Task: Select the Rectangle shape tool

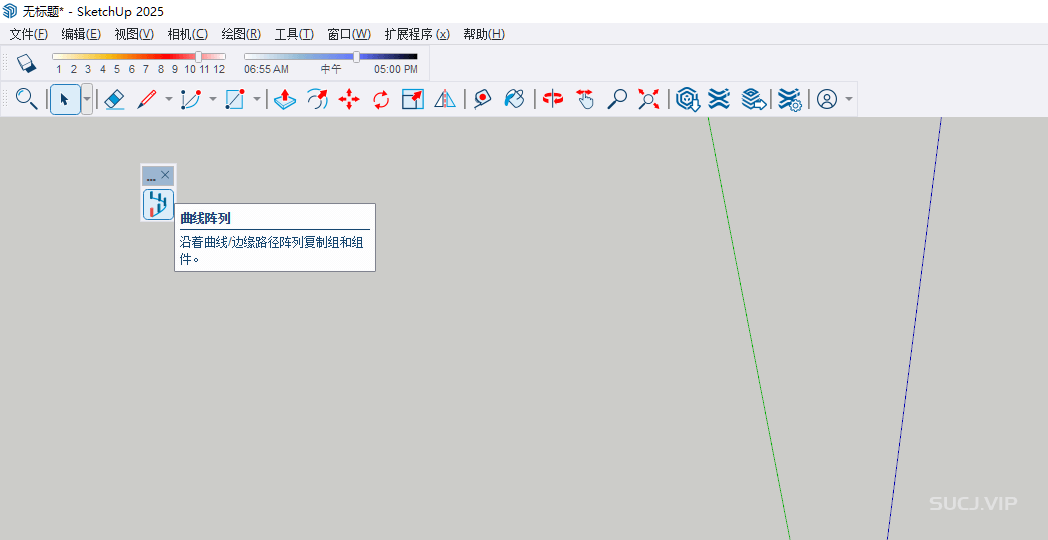Action: click(235, 100)
